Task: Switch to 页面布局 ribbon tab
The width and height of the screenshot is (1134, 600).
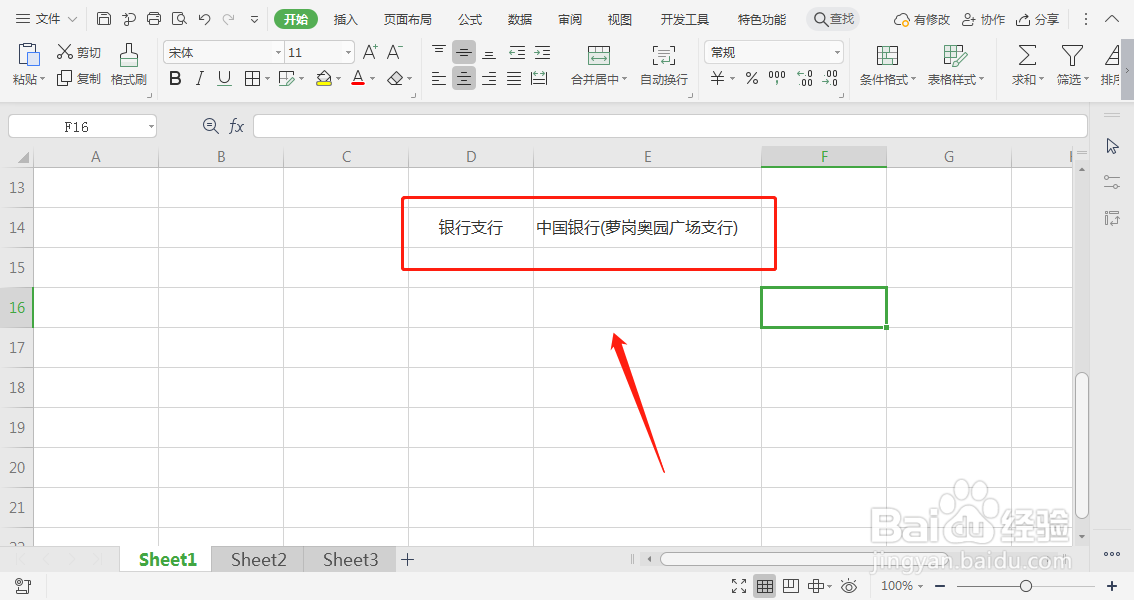Action: 407,20
